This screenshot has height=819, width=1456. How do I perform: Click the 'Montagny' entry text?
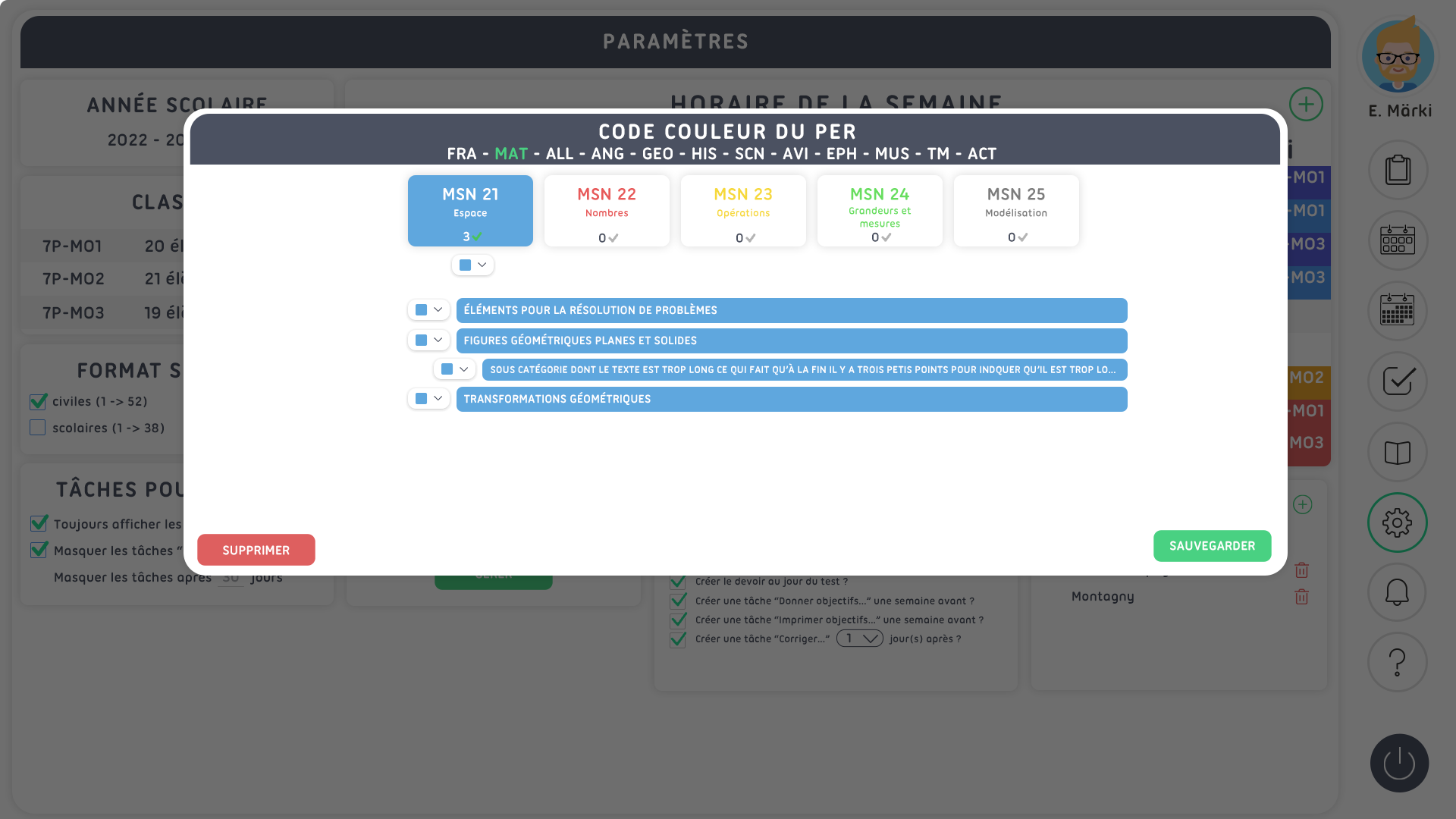pos(1103,597)
